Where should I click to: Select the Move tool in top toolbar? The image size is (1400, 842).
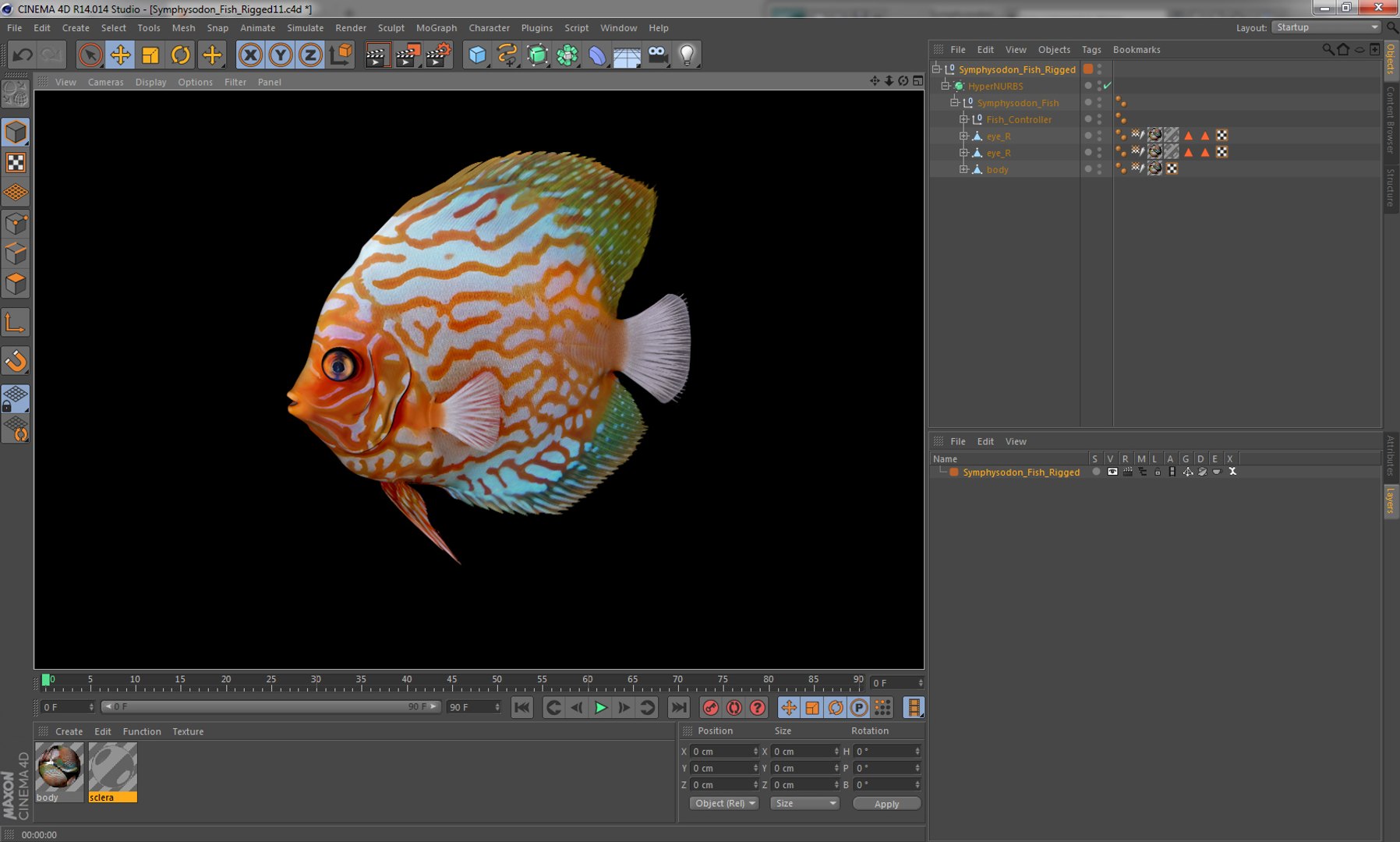120,55
